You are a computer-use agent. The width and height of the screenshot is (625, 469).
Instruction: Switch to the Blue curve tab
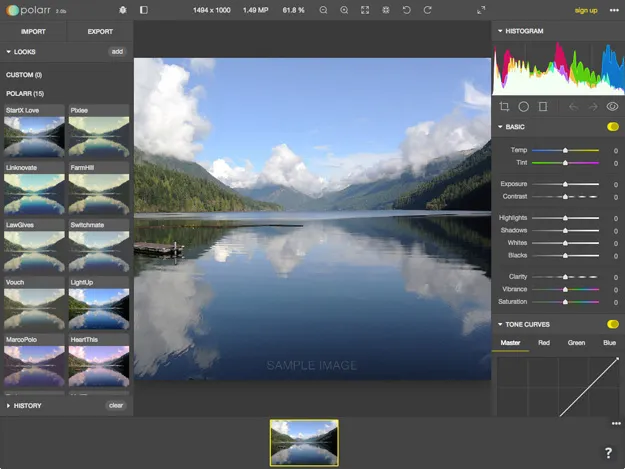pyautogui.click(x=609, y=343)
